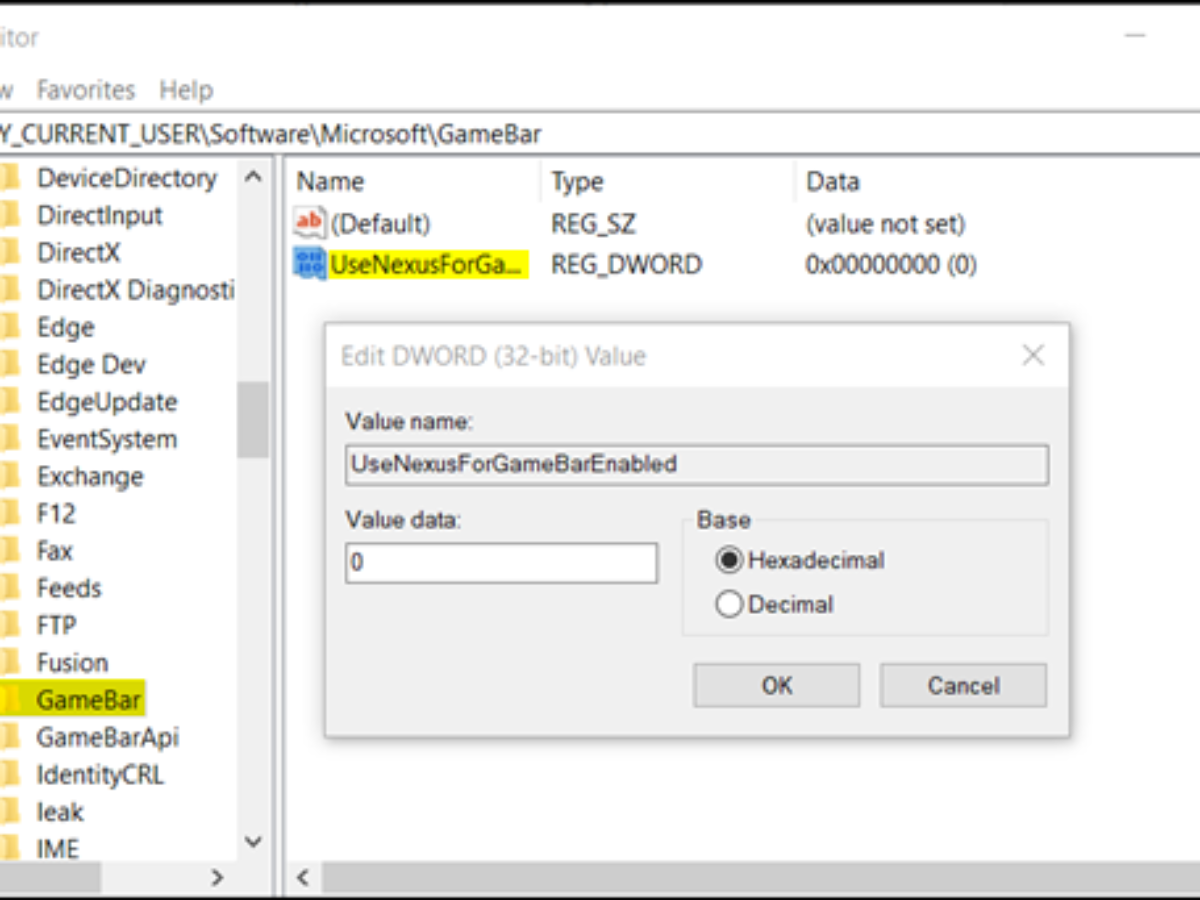Click the (Default) string value icon
Viewport: 1200px width, 900px height.
click(x=310, y=222)
